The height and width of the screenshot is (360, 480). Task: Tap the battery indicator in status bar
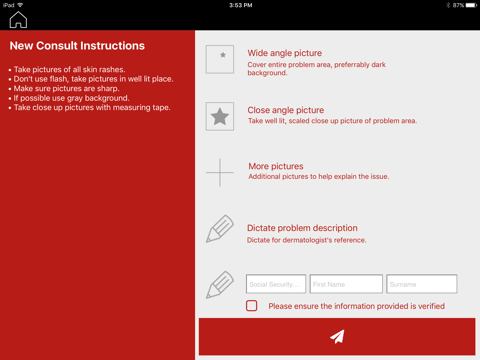[472, 5]
